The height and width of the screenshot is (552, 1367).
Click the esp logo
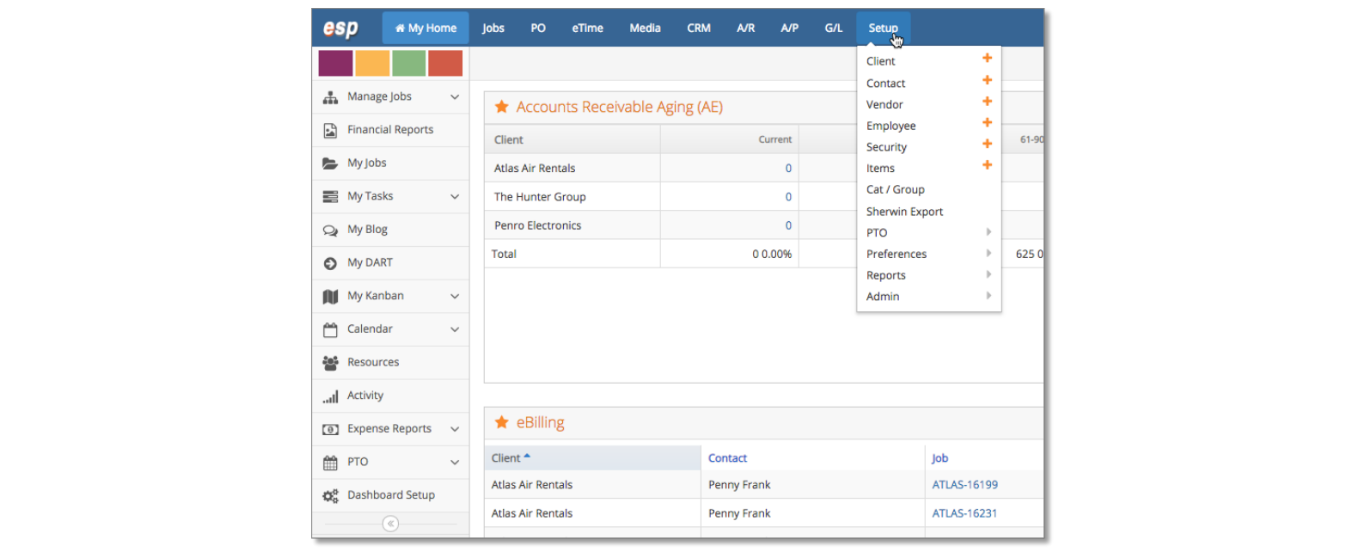pyautogui.click(x=340, y=28)
